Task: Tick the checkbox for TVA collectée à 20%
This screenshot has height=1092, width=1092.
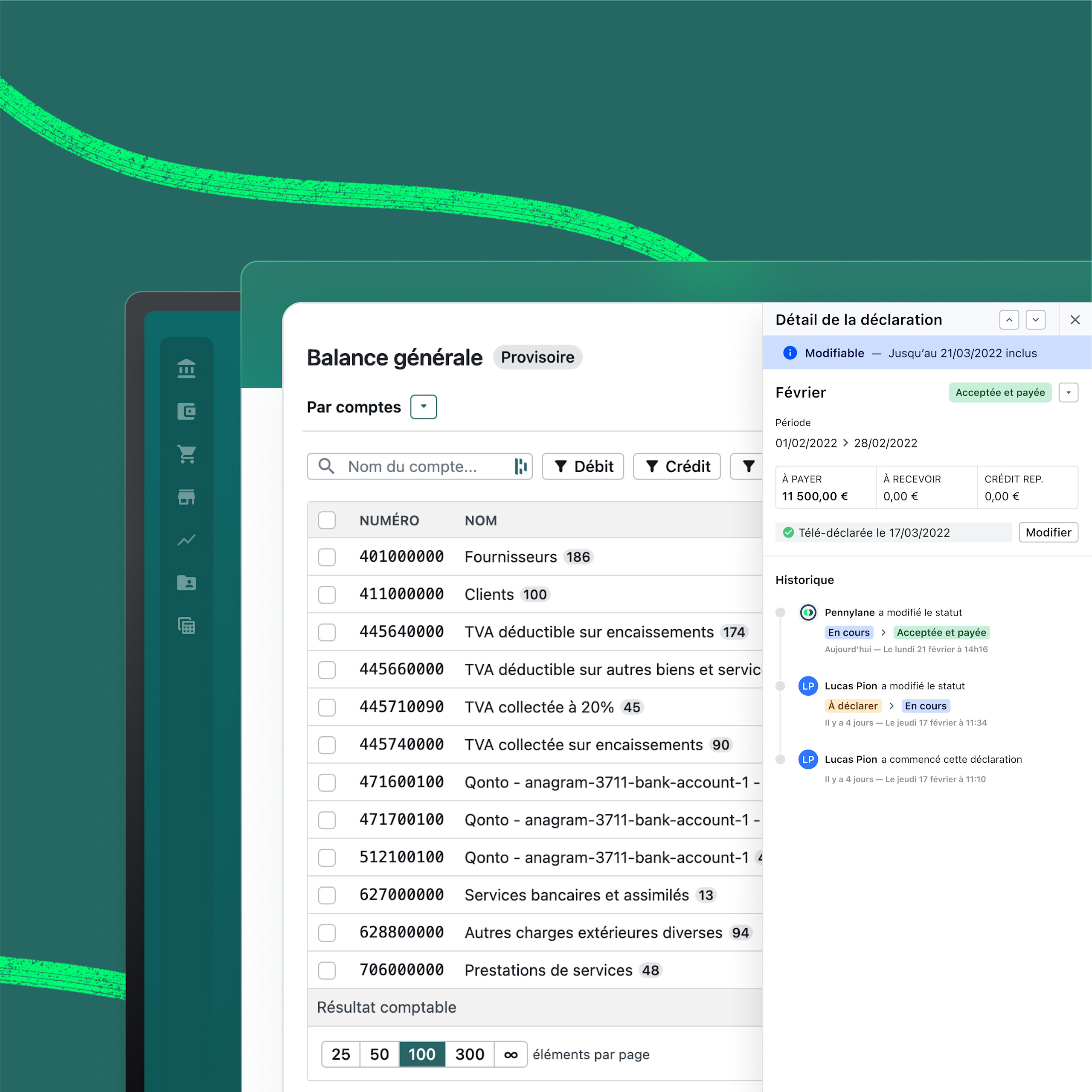Action: tap(327, 707)
